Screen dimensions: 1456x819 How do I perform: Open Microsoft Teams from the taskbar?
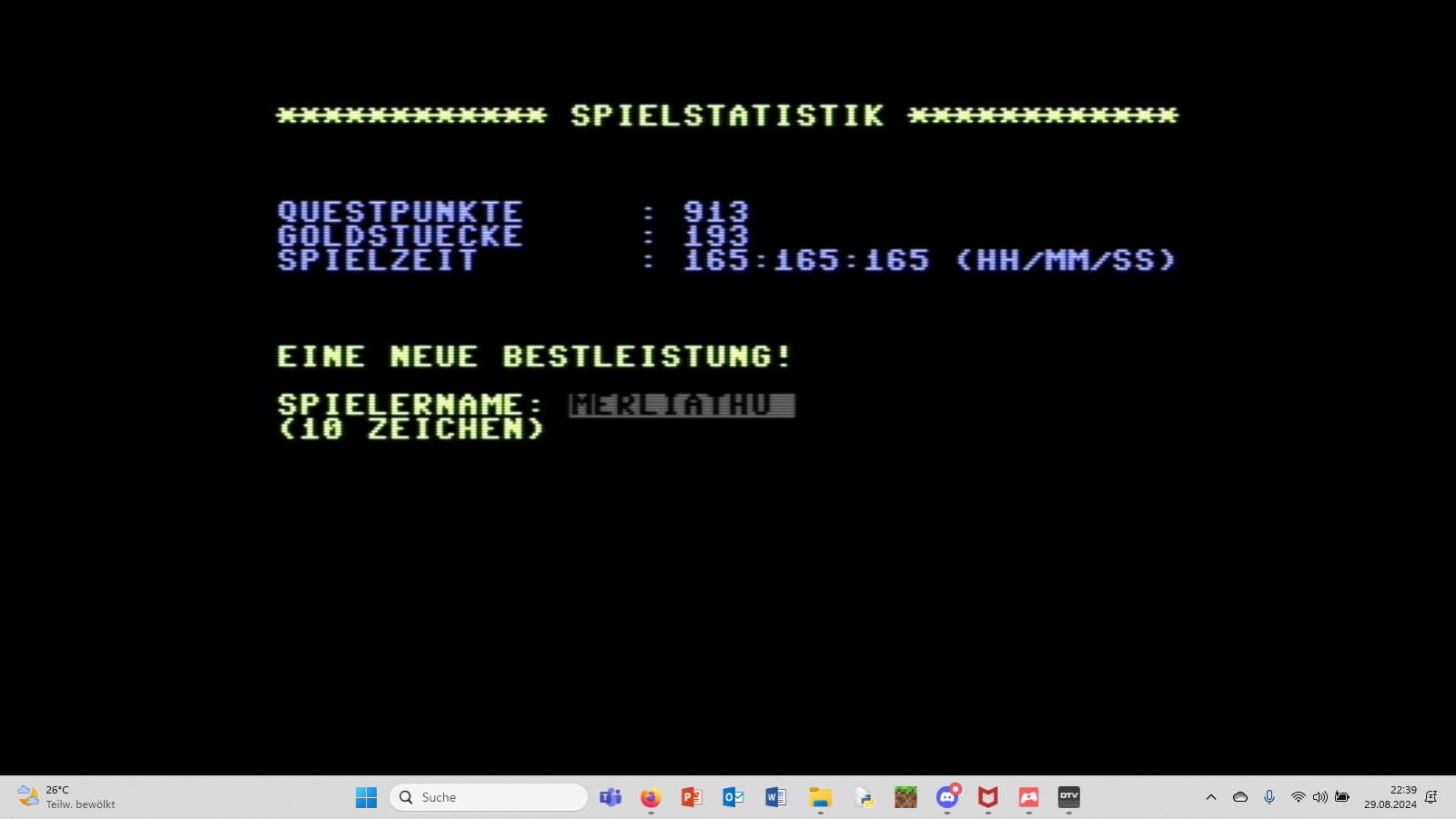coord(610,797)
